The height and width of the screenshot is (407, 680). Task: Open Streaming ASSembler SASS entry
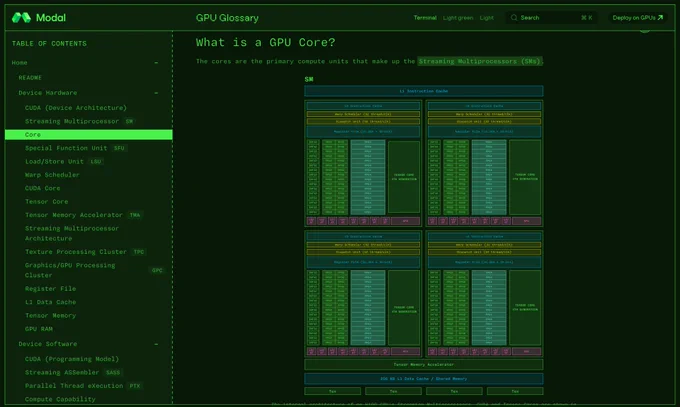click(x=73, y=373)
